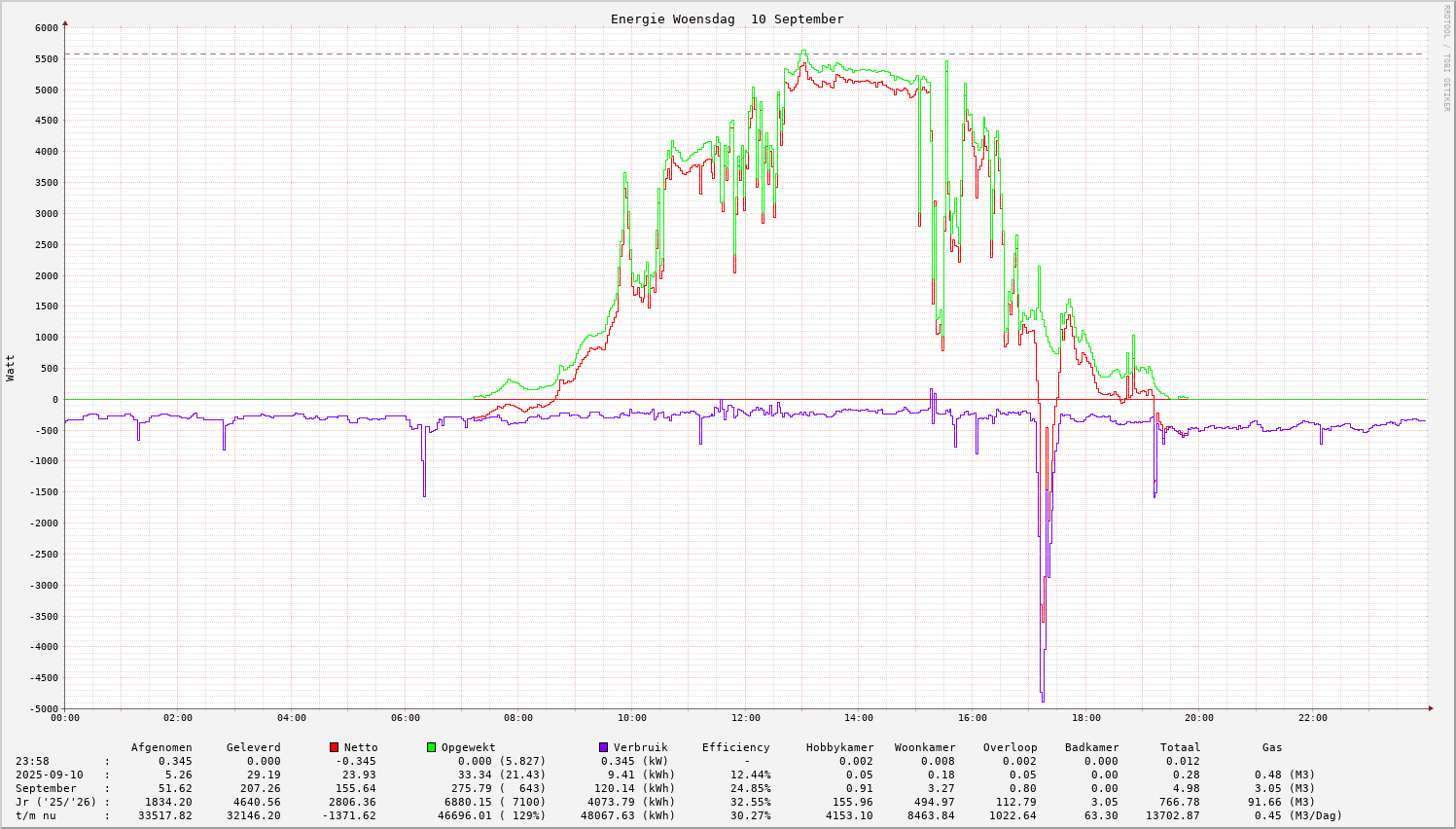
Task: Click the t/m nu row label
Action: pyautogui.click(x=36, y=816)
